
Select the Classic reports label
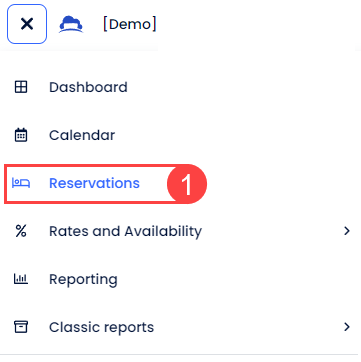pyautogui.click(x=101, y=327)
